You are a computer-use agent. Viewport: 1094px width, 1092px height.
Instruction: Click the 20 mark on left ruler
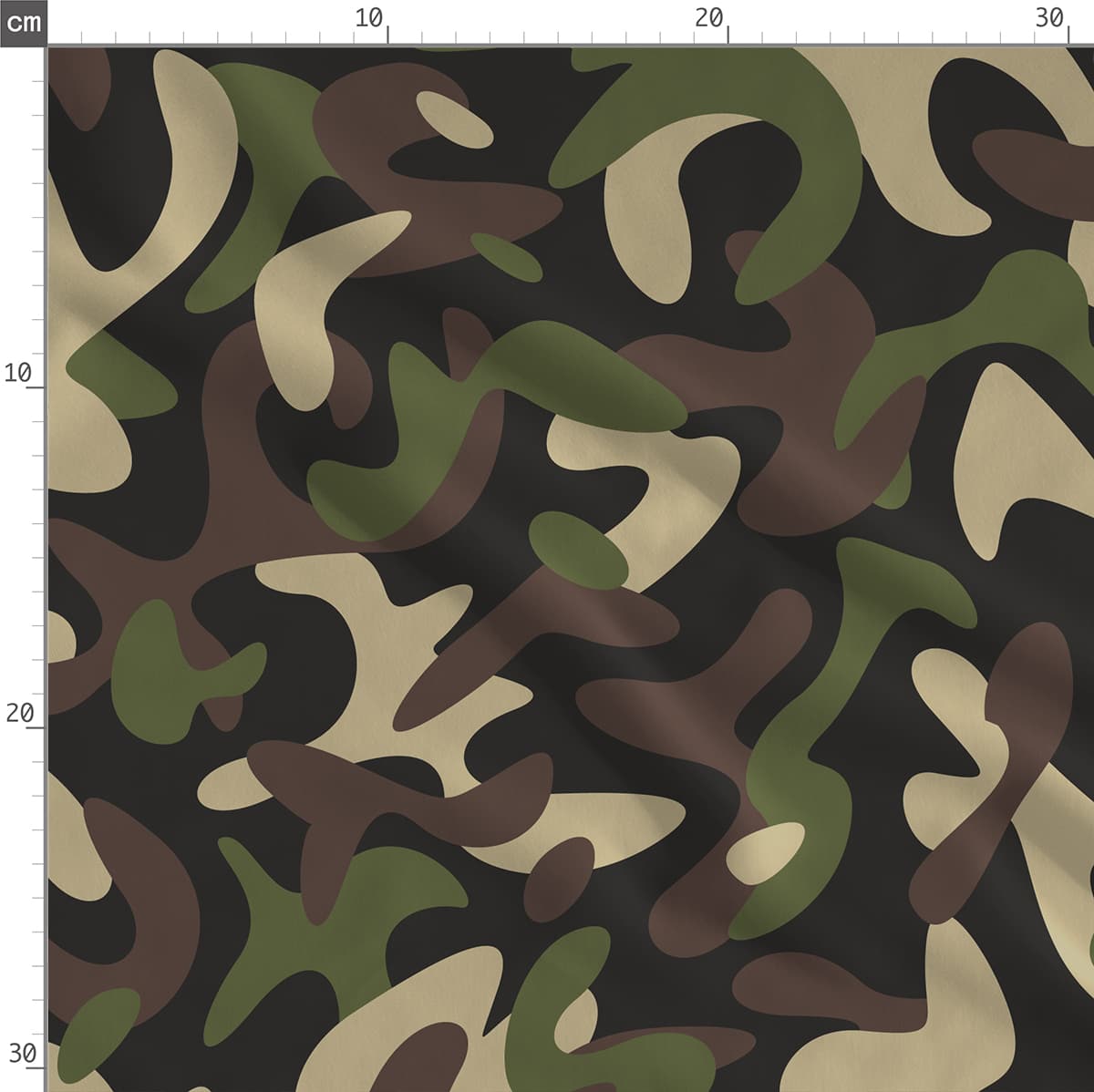[20, 712]
